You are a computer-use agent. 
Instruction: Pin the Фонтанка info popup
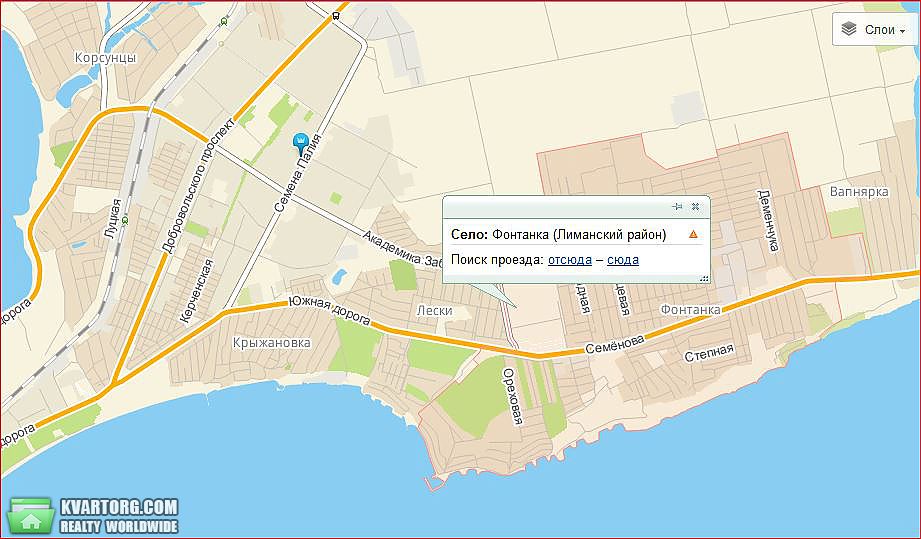click(x=677, y=207)
